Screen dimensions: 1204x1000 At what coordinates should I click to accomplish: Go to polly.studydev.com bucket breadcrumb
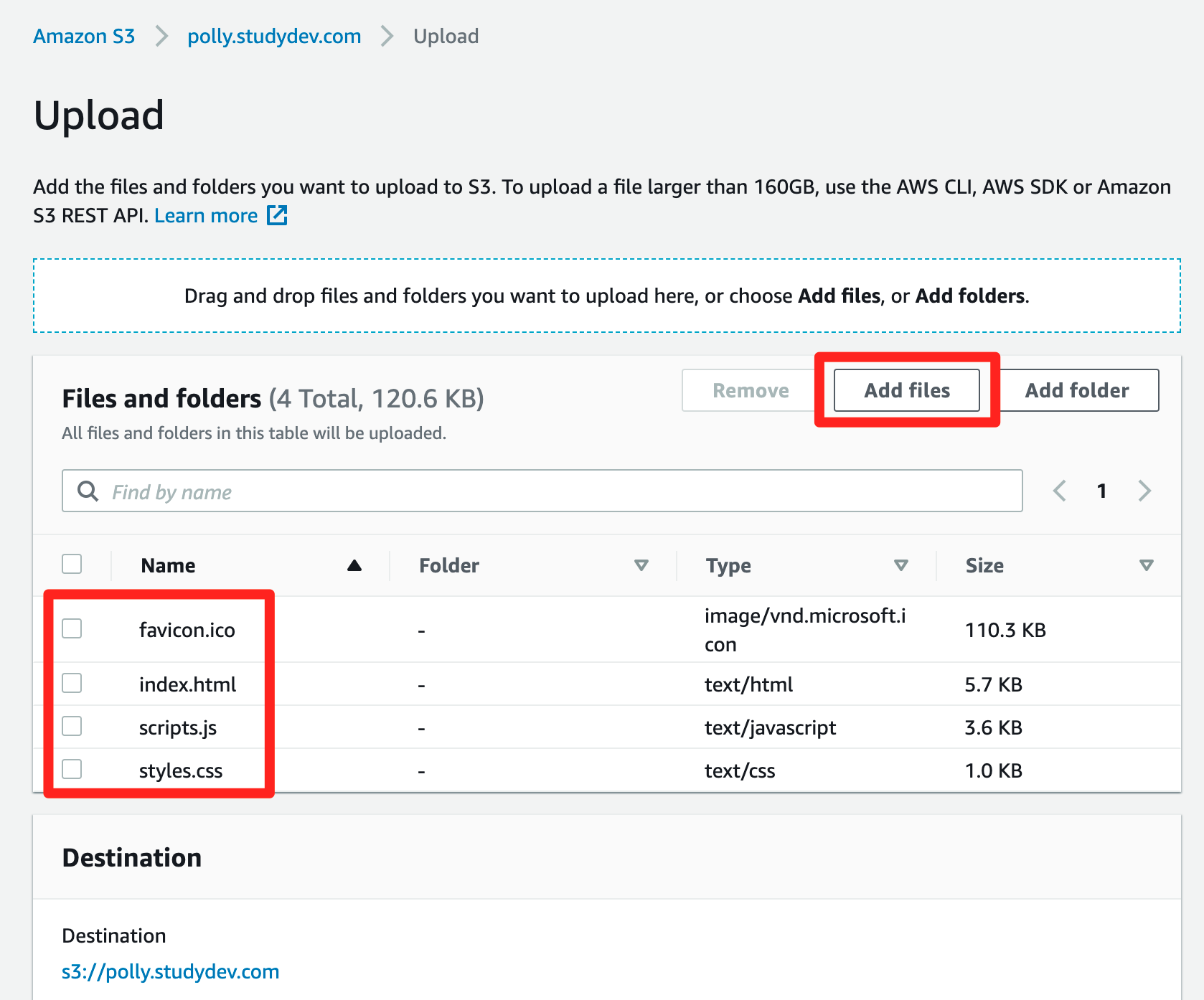click(x=274, y=36)
